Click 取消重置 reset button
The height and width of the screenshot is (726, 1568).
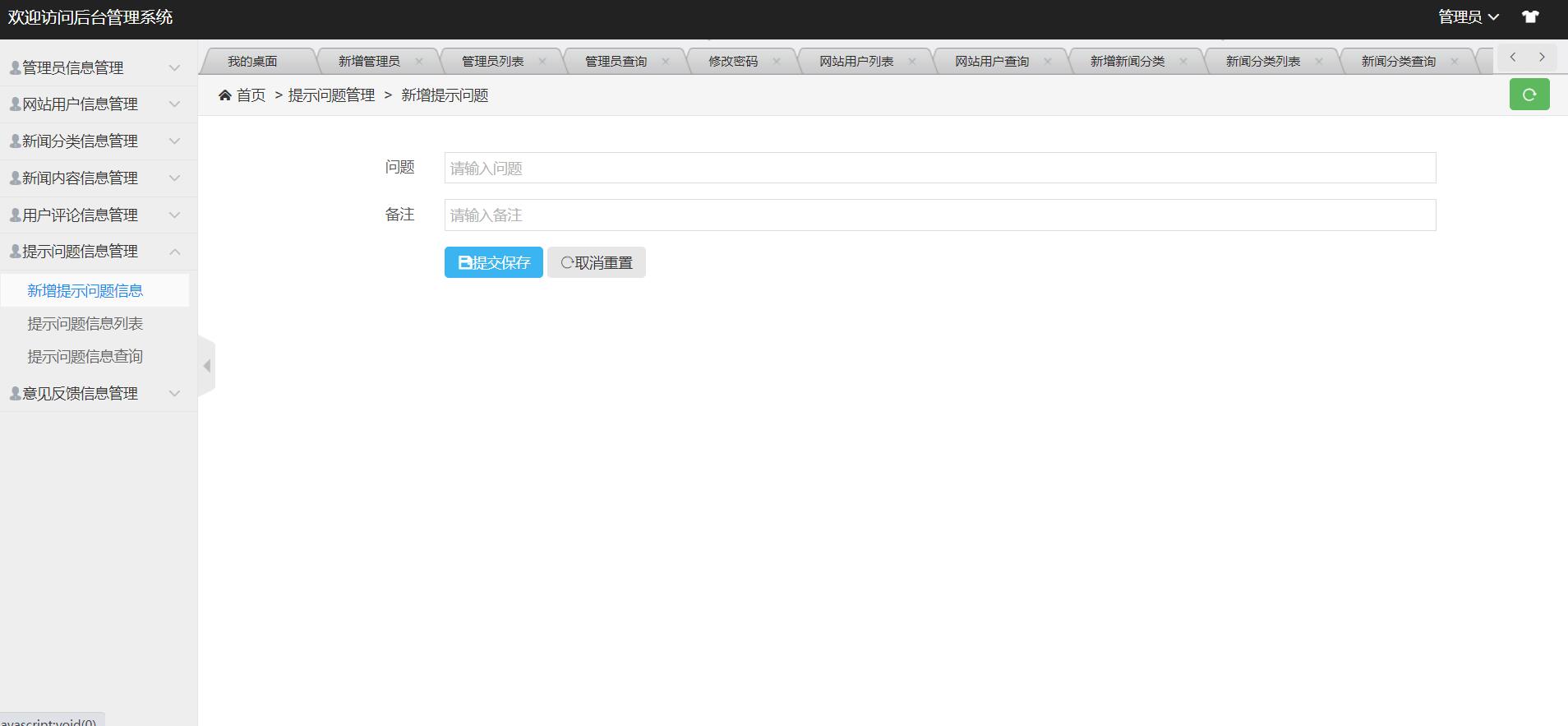[x=597, y=262]
